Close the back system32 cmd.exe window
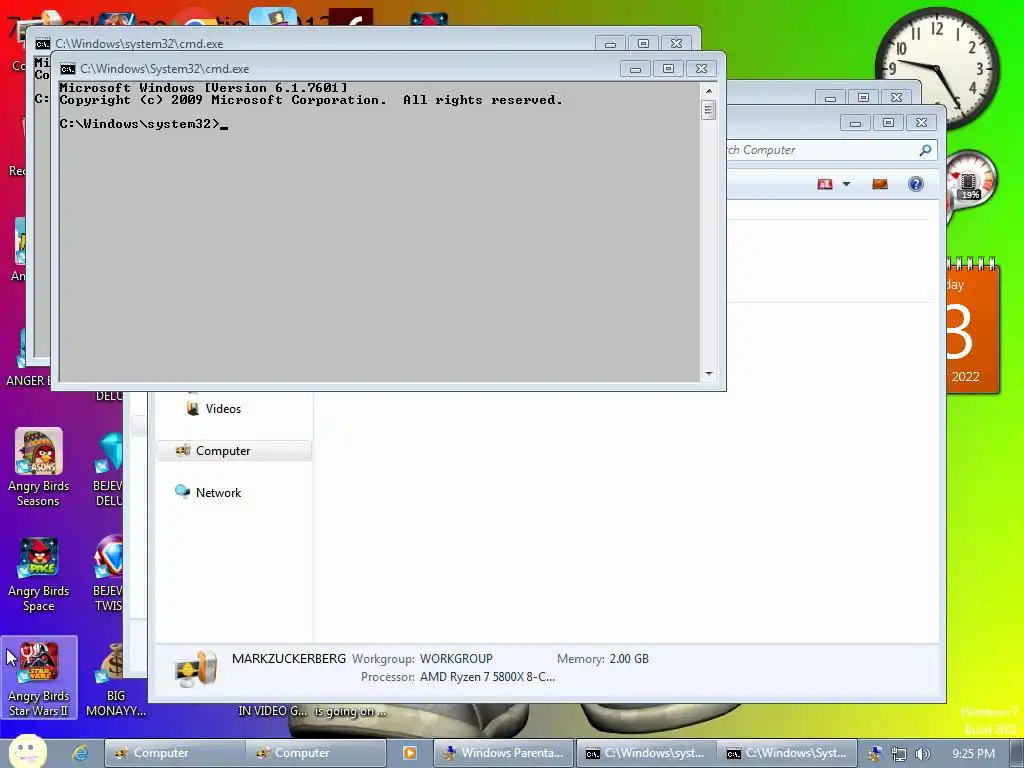The height and width of the screenshot is (768, 1024). click(x=677, y=43)
